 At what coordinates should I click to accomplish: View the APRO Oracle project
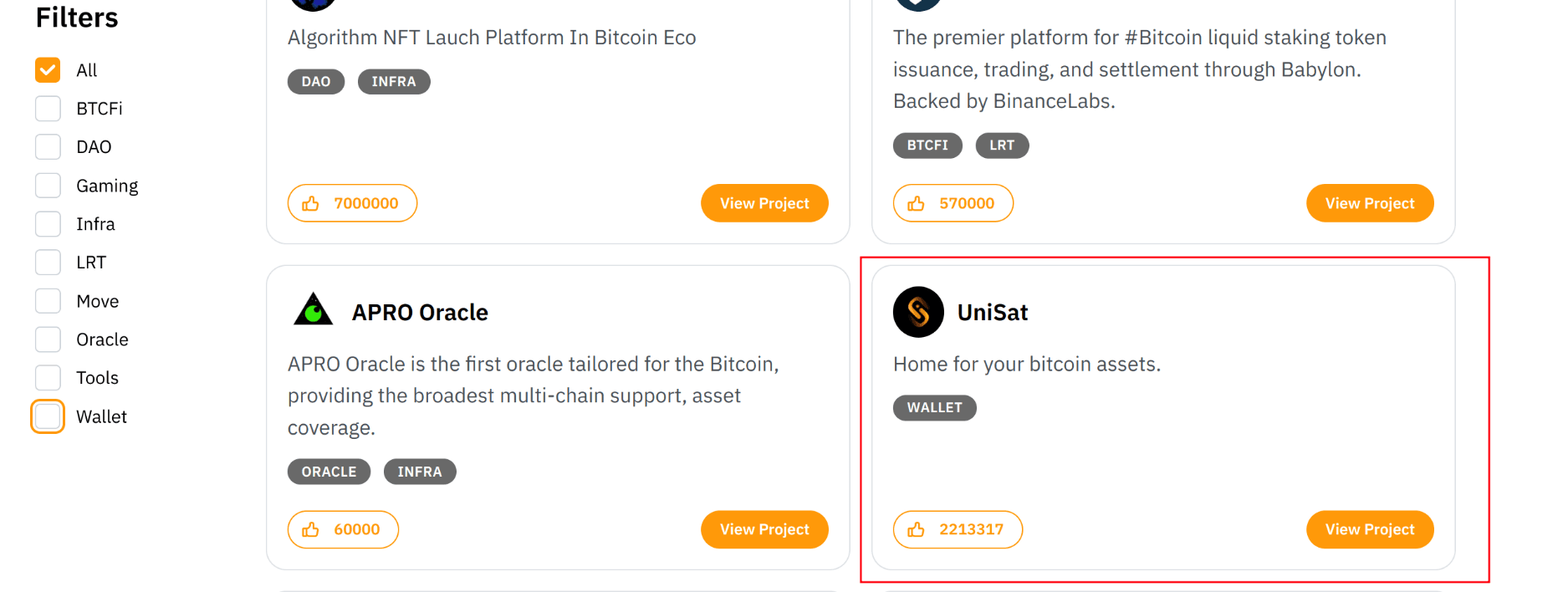(x=764, y=529)
